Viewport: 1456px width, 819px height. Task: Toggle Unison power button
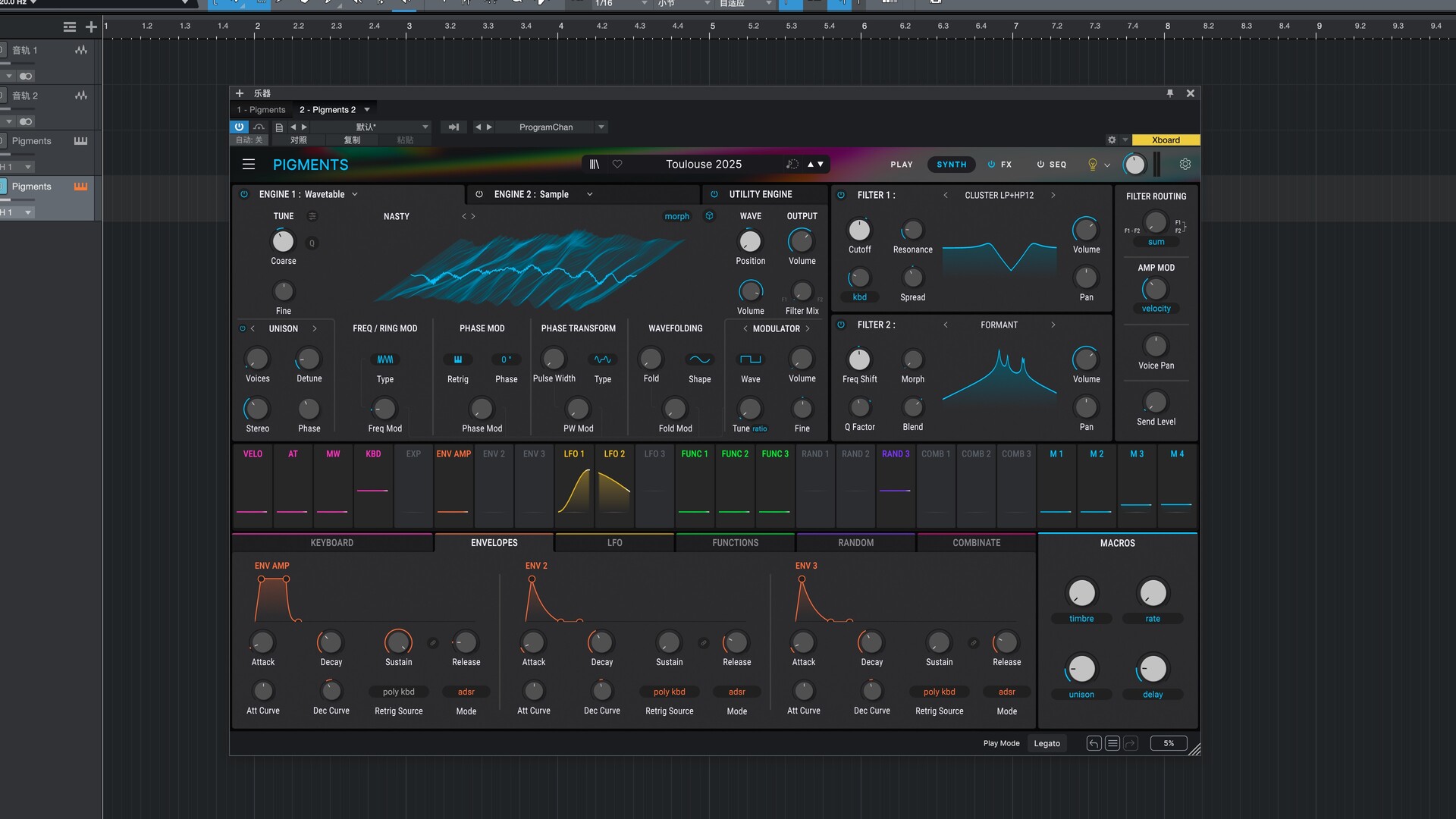[243, 328]
